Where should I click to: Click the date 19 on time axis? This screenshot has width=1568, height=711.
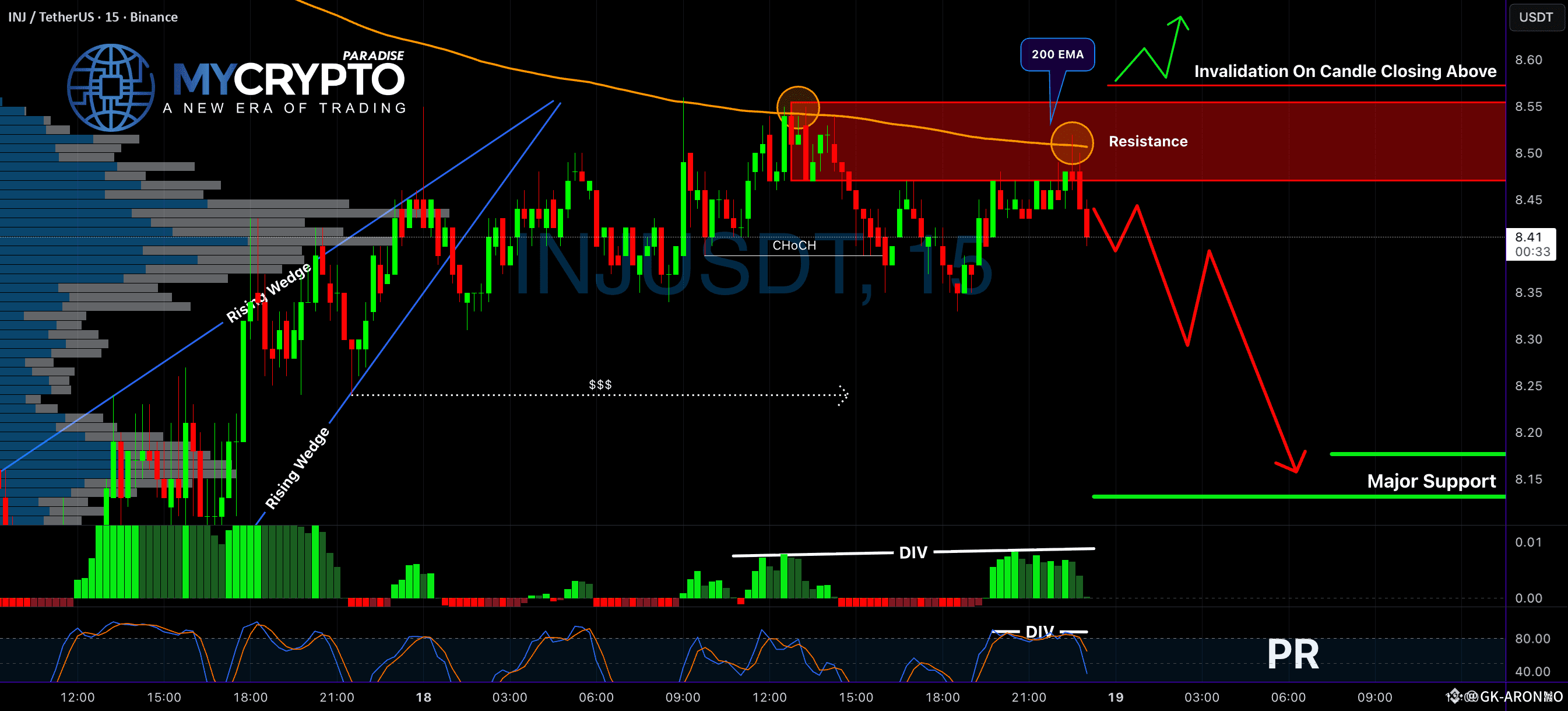click(x=1115, y=697)
